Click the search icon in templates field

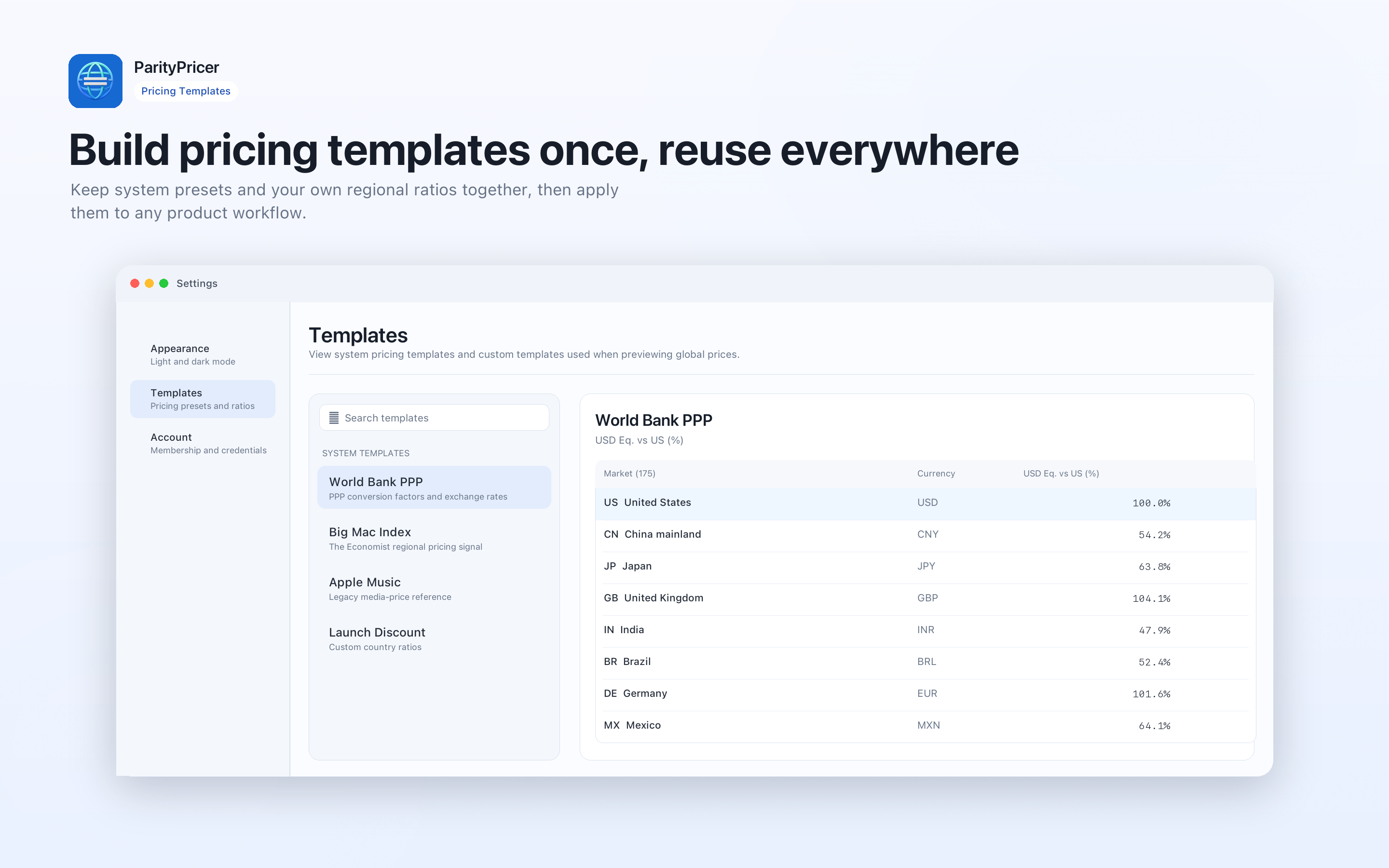pos(333,418)
